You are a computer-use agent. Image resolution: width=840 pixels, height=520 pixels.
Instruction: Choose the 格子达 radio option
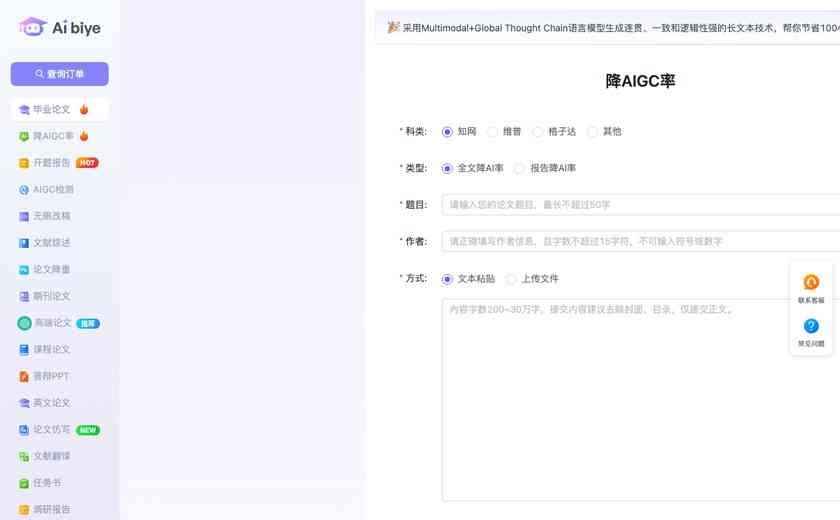coord(537,132)
